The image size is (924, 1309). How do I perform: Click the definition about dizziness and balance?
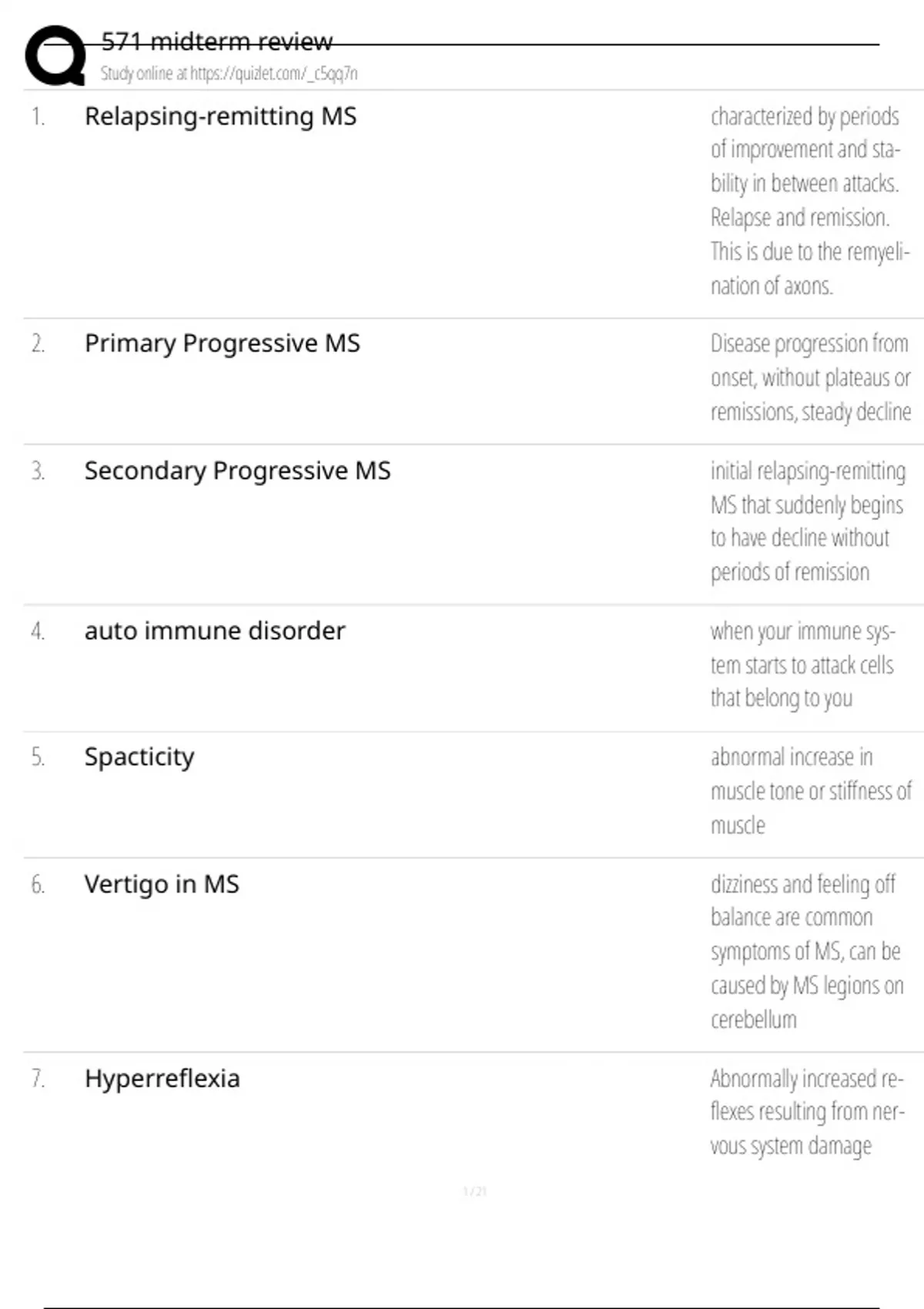tap(806, 952)
